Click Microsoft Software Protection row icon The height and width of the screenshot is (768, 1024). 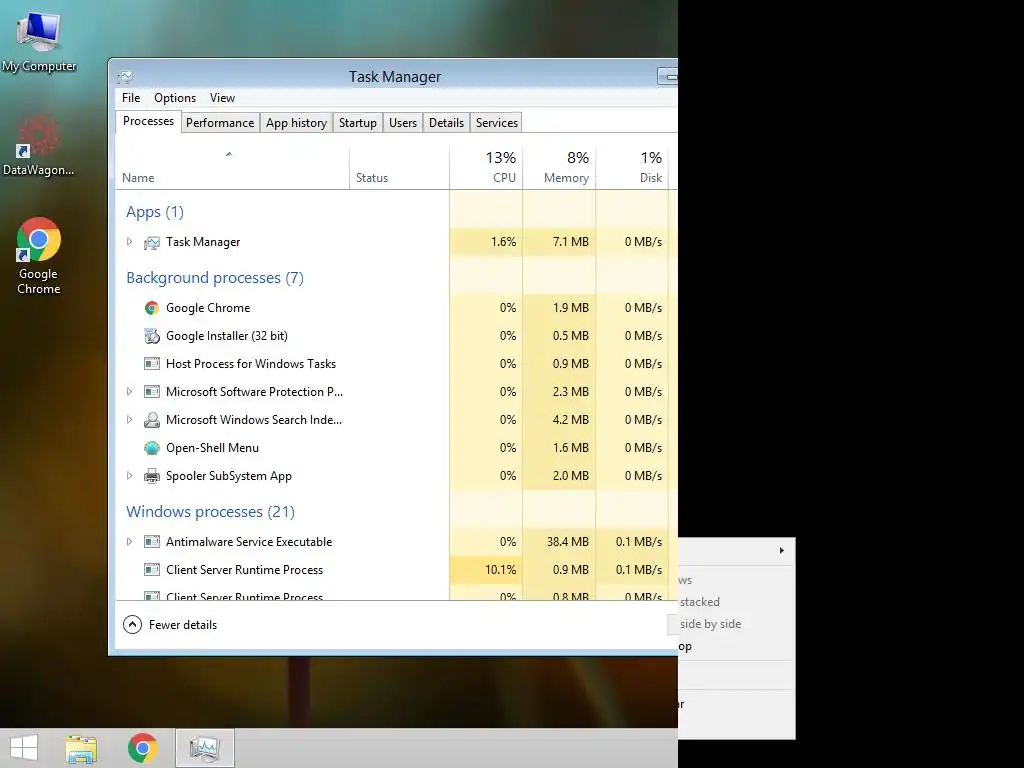[x=152, y=392]
